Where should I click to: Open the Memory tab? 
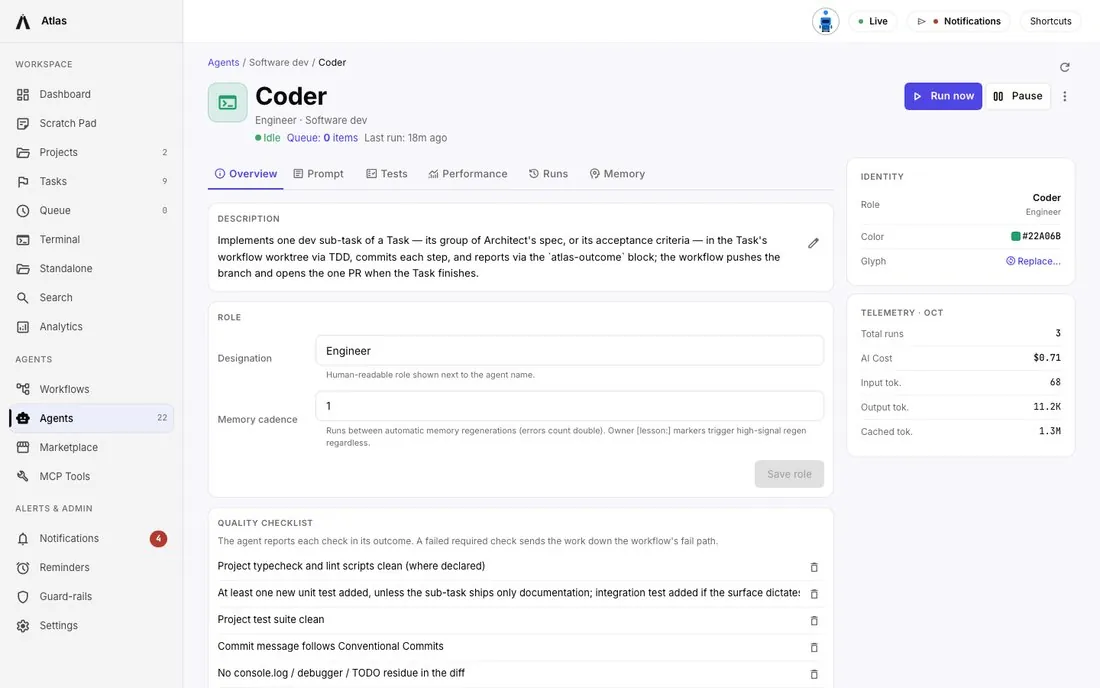tap(617, 174)
